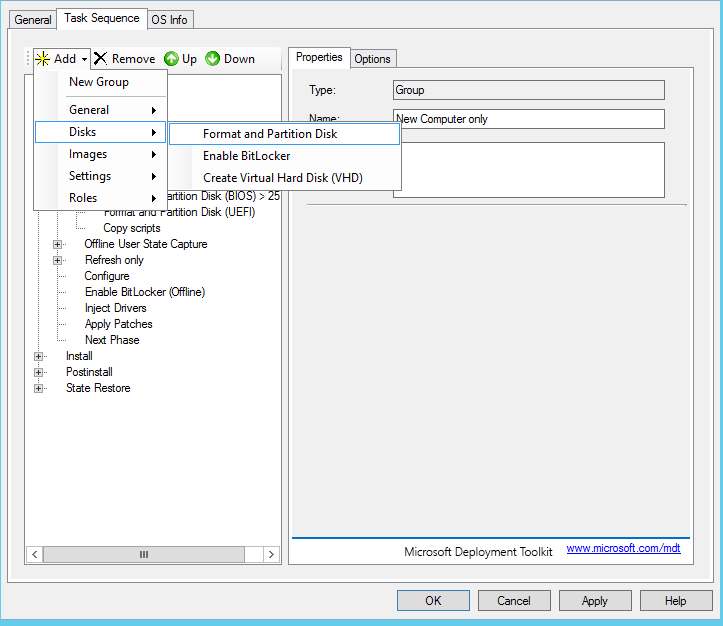Image resolution: width=723 pixels, height=626 pixels.
Task: Switch to the OS Info tab
Action: point(169,20)
